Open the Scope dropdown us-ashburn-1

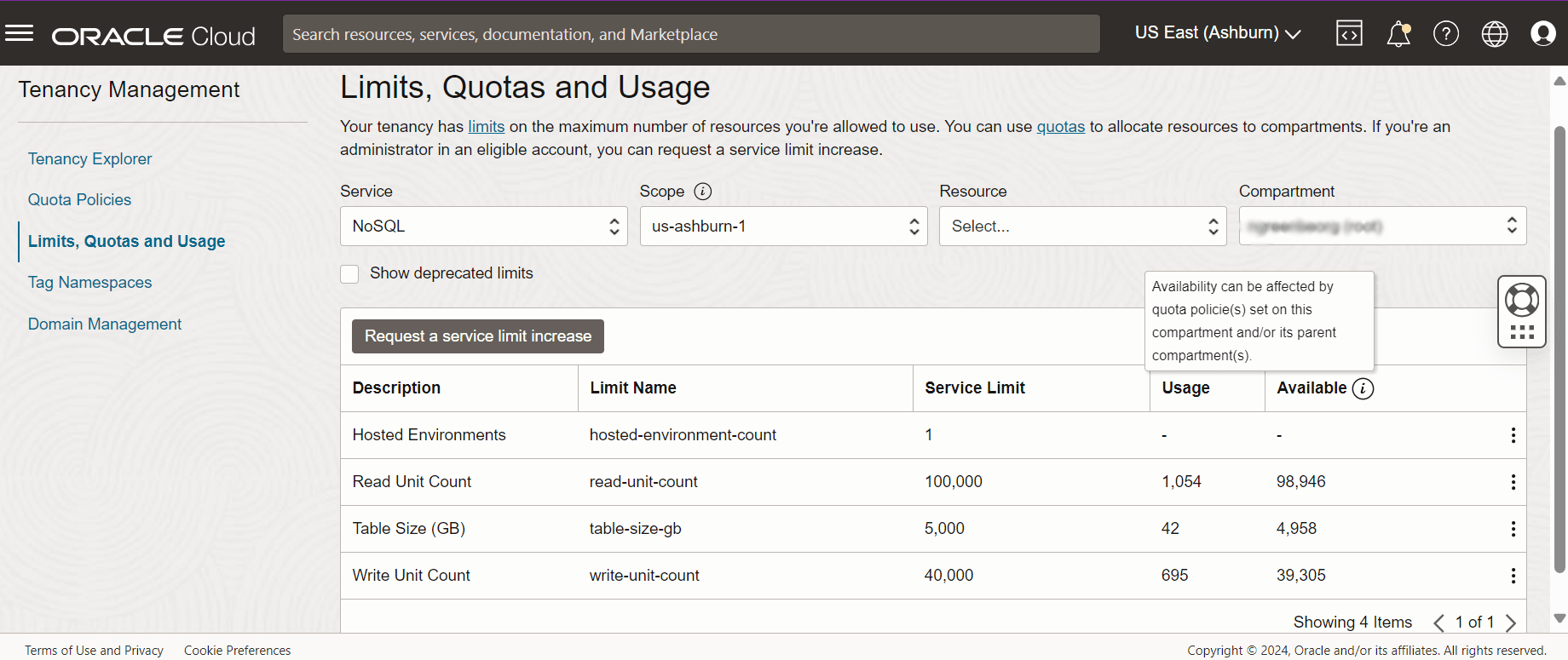tap(783, 227)
